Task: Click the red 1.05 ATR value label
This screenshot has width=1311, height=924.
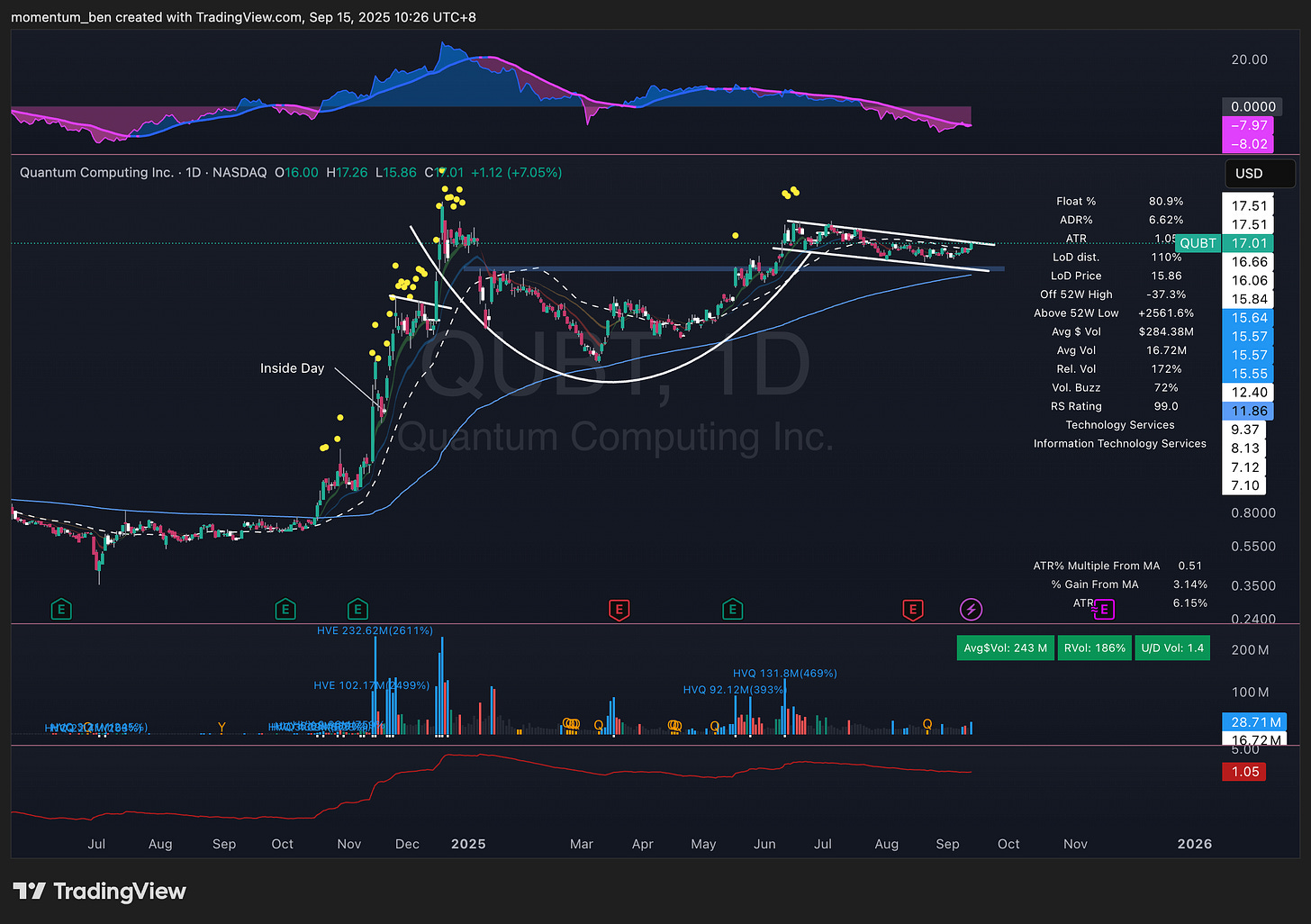Action: tap(1244, 772)
